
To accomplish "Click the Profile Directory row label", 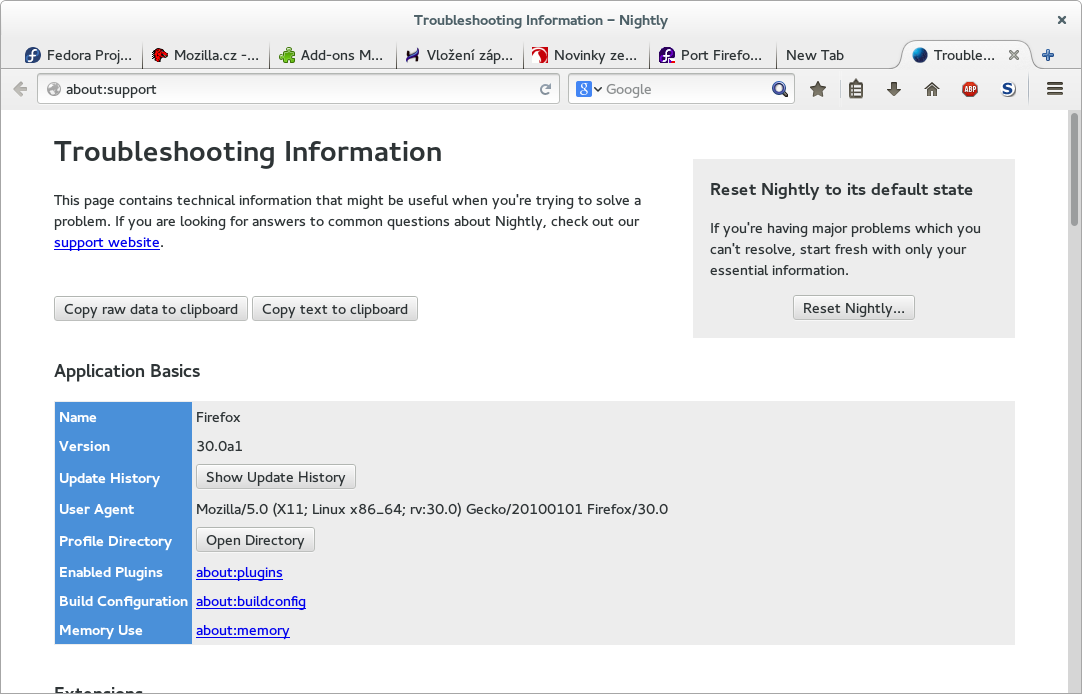I will (x=115, y=542).
